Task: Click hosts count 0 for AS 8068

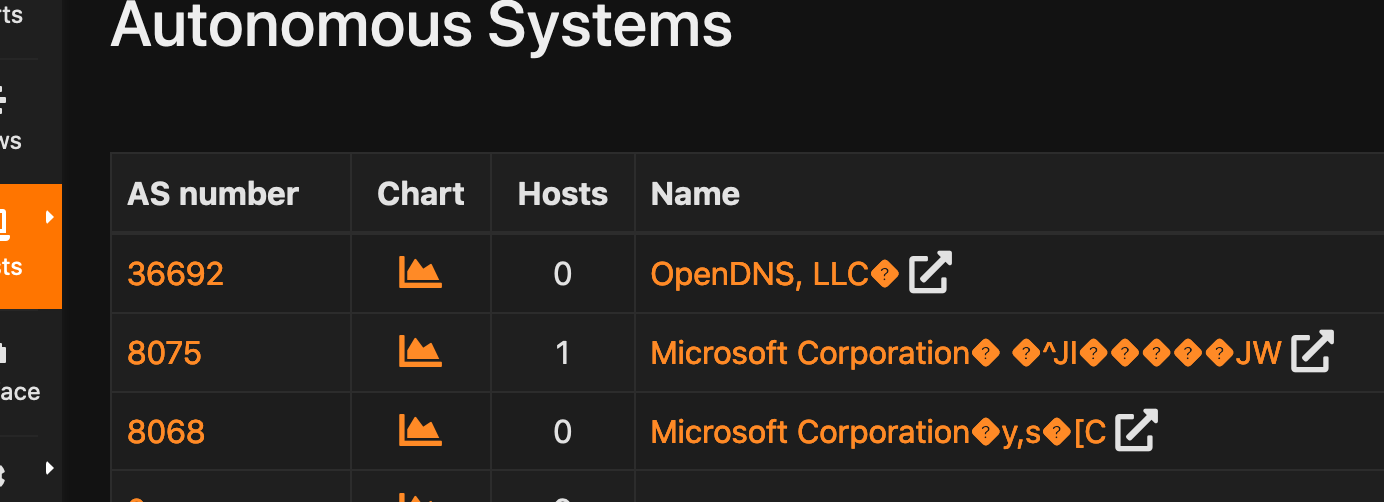Action: tap(563, 432)
